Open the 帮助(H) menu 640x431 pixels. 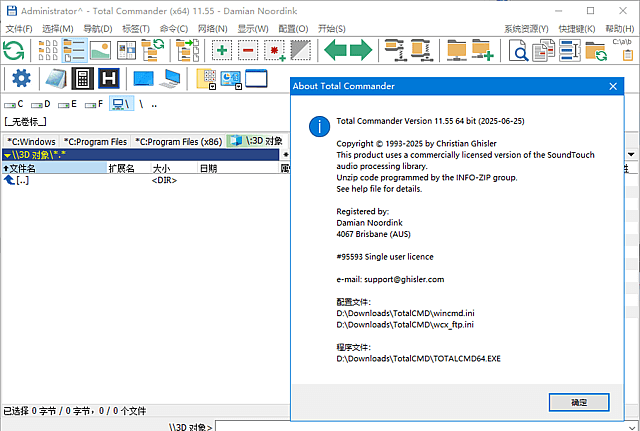click(620, 29)
